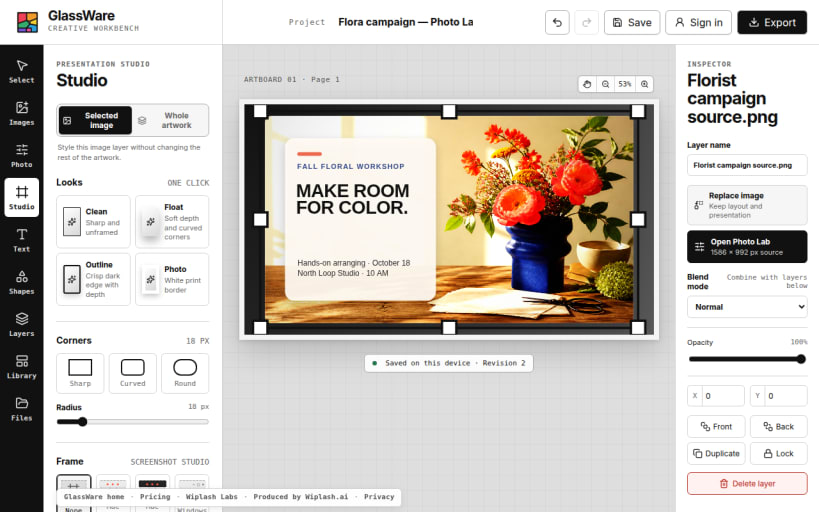Click the undo arrow button

557,22
